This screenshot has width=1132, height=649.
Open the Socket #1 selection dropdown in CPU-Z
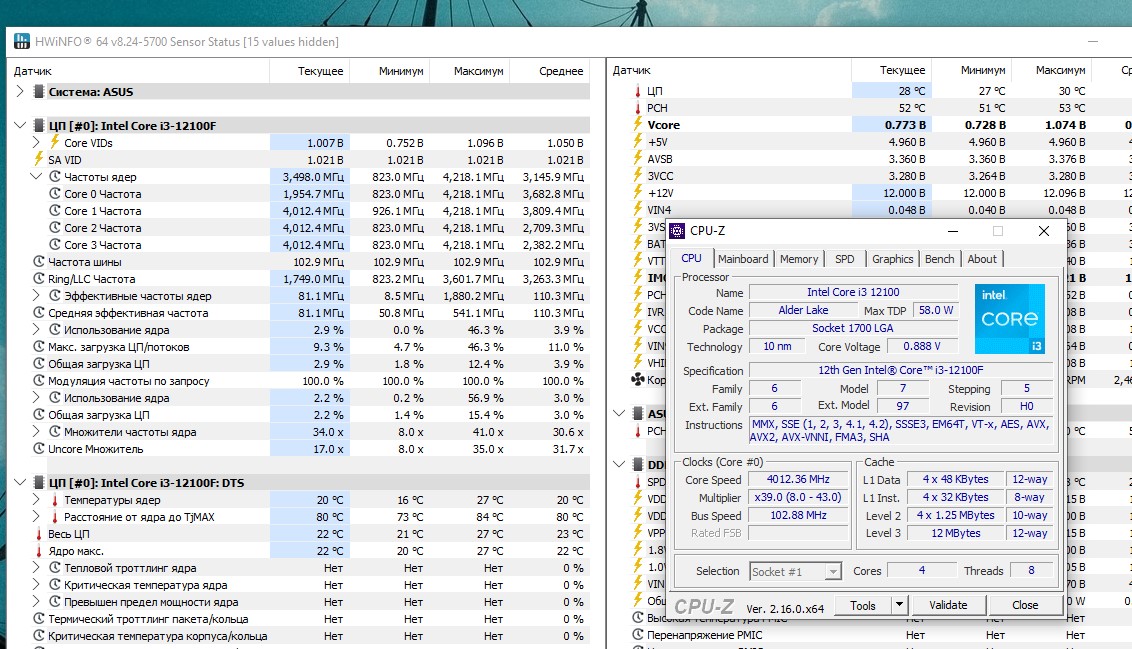click(833, 571)
